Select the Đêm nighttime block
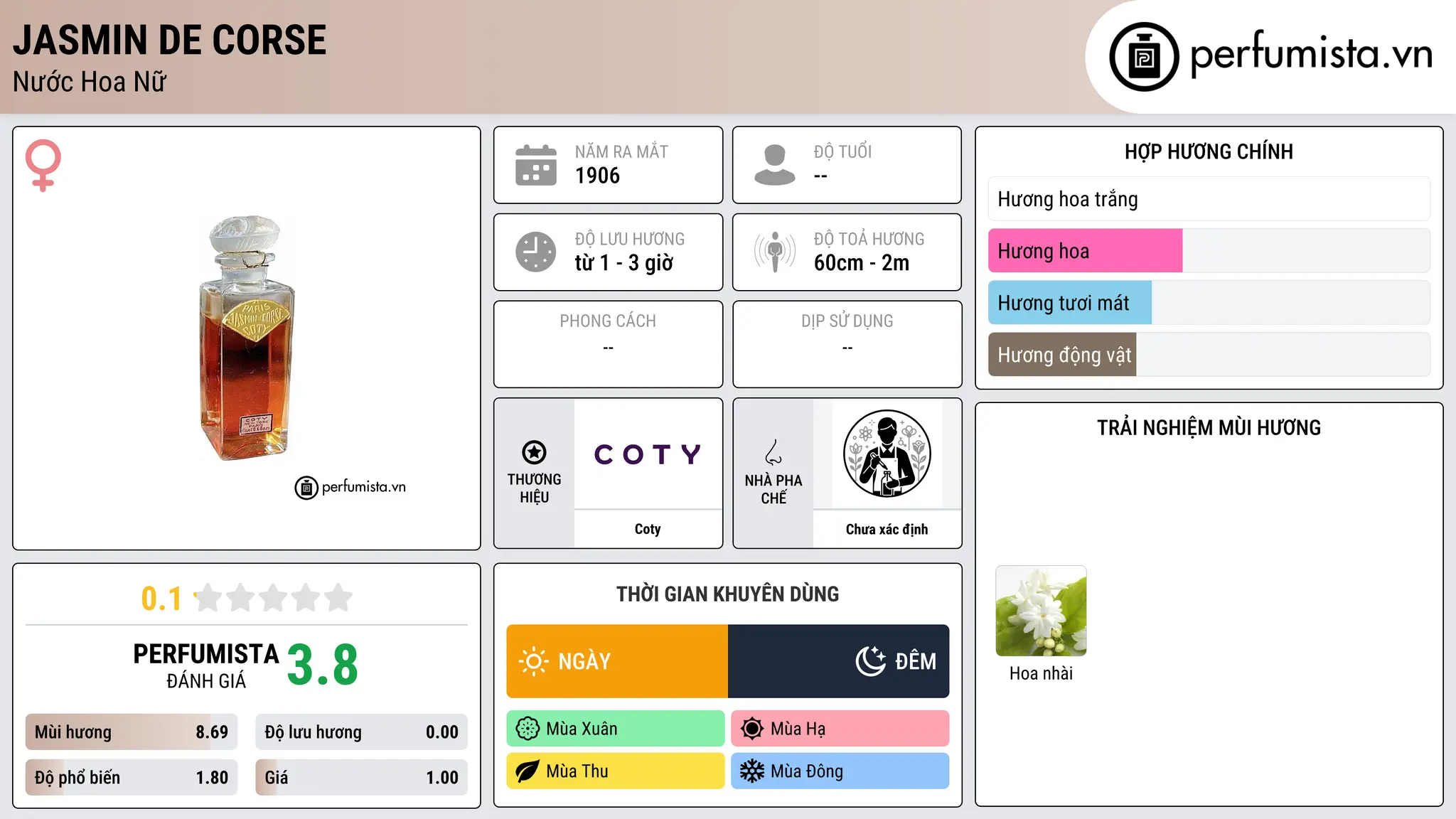The width and height of the screenshot is (1456, 819). [839, 661]
